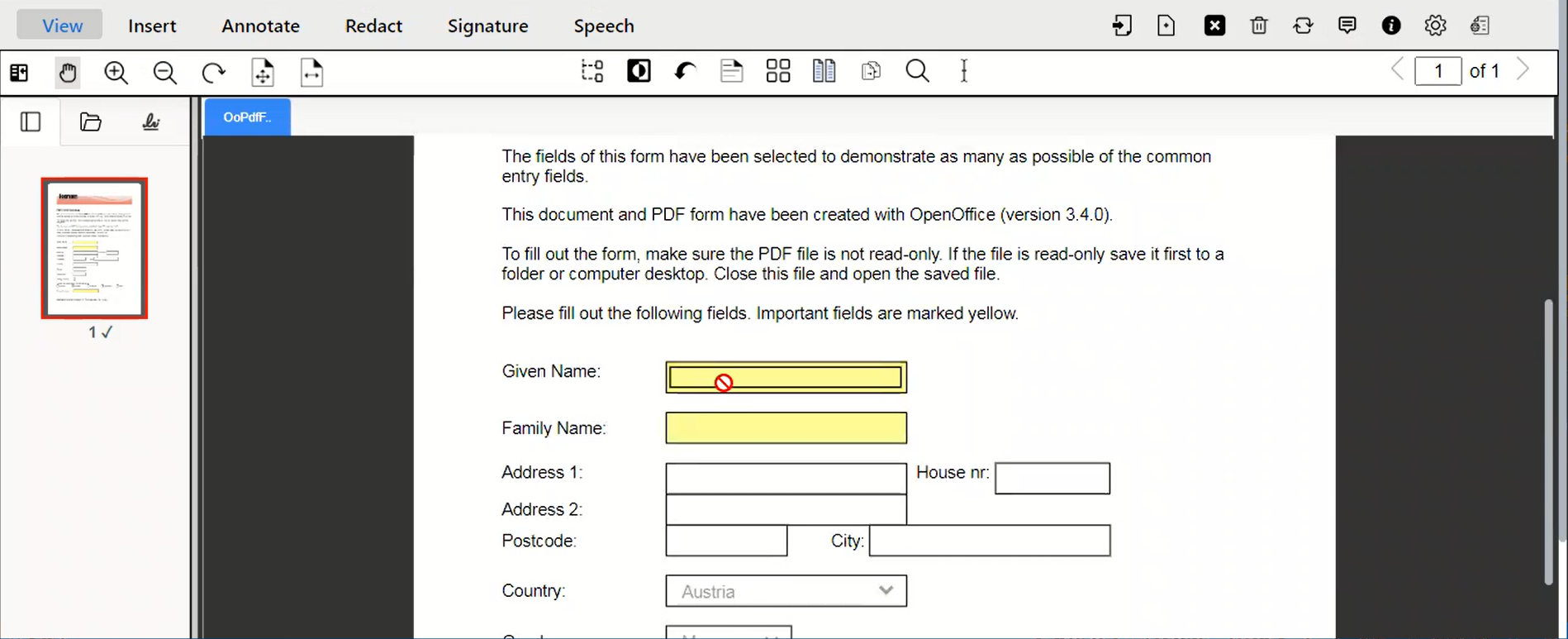Click the Zoom In magnifier icon

(x=116, y=73)
